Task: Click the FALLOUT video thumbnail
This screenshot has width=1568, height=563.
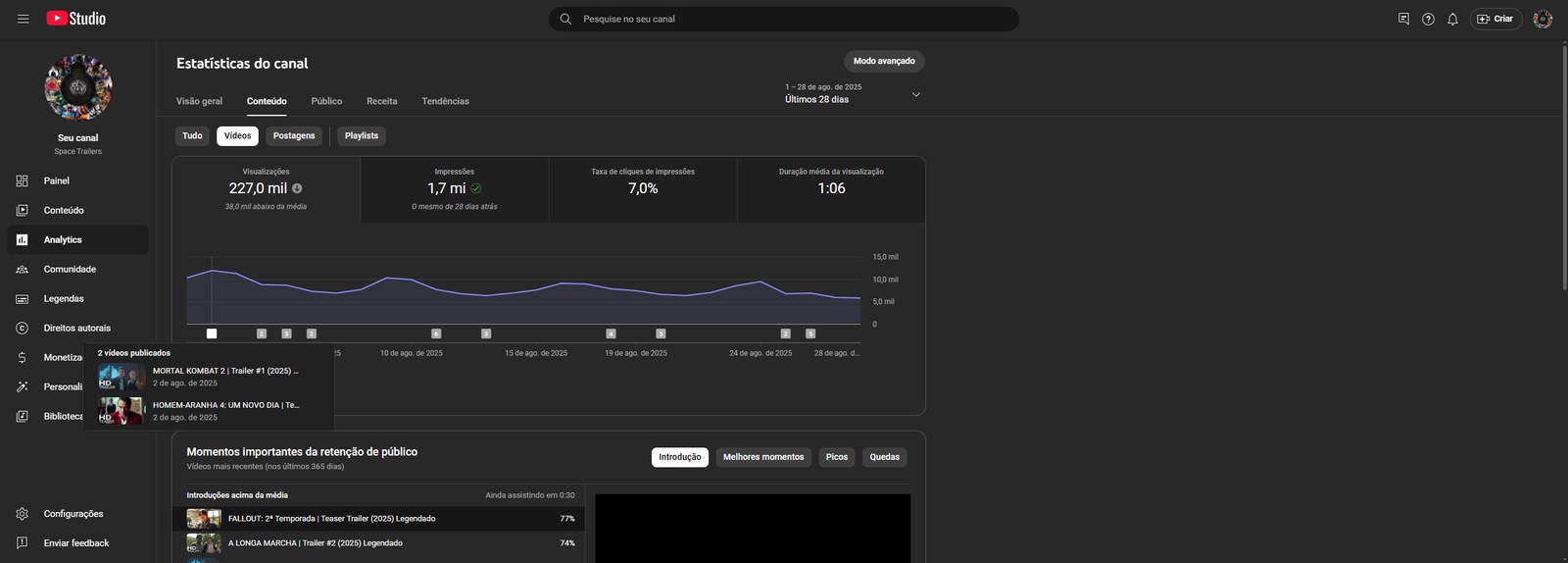Action: (x=204, y=519)
